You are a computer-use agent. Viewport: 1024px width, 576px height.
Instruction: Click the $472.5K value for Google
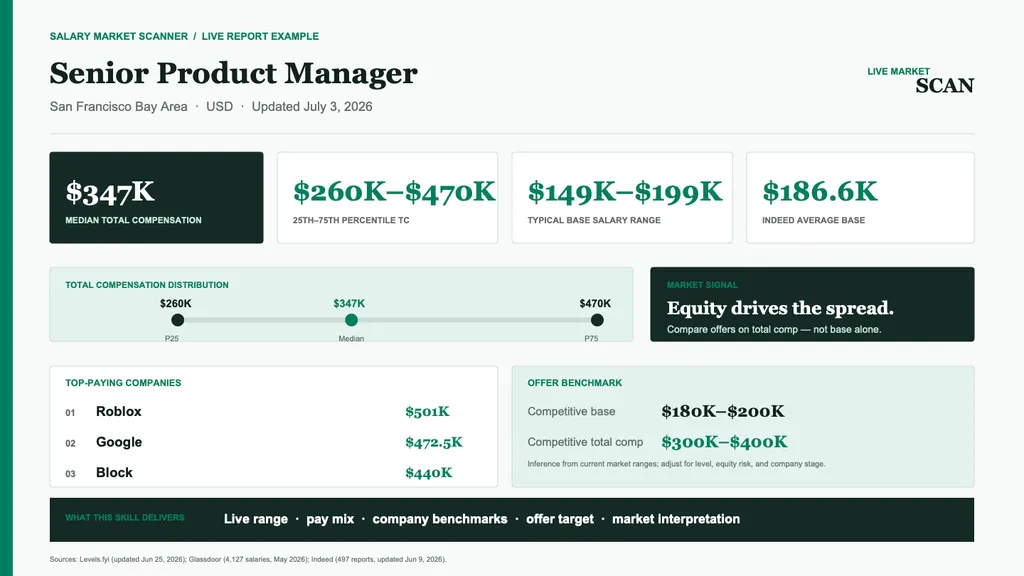[x=434, y=442]
